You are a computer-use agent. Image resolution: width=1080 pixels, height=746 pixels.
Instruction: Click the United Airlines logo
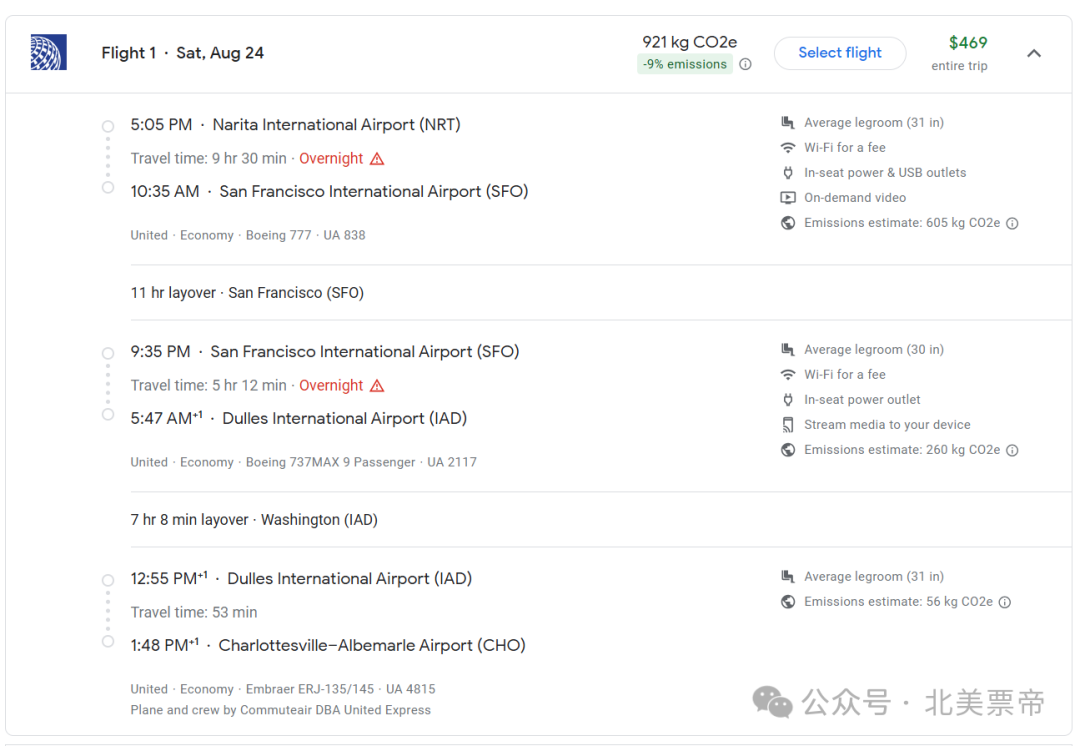point(48,52)
